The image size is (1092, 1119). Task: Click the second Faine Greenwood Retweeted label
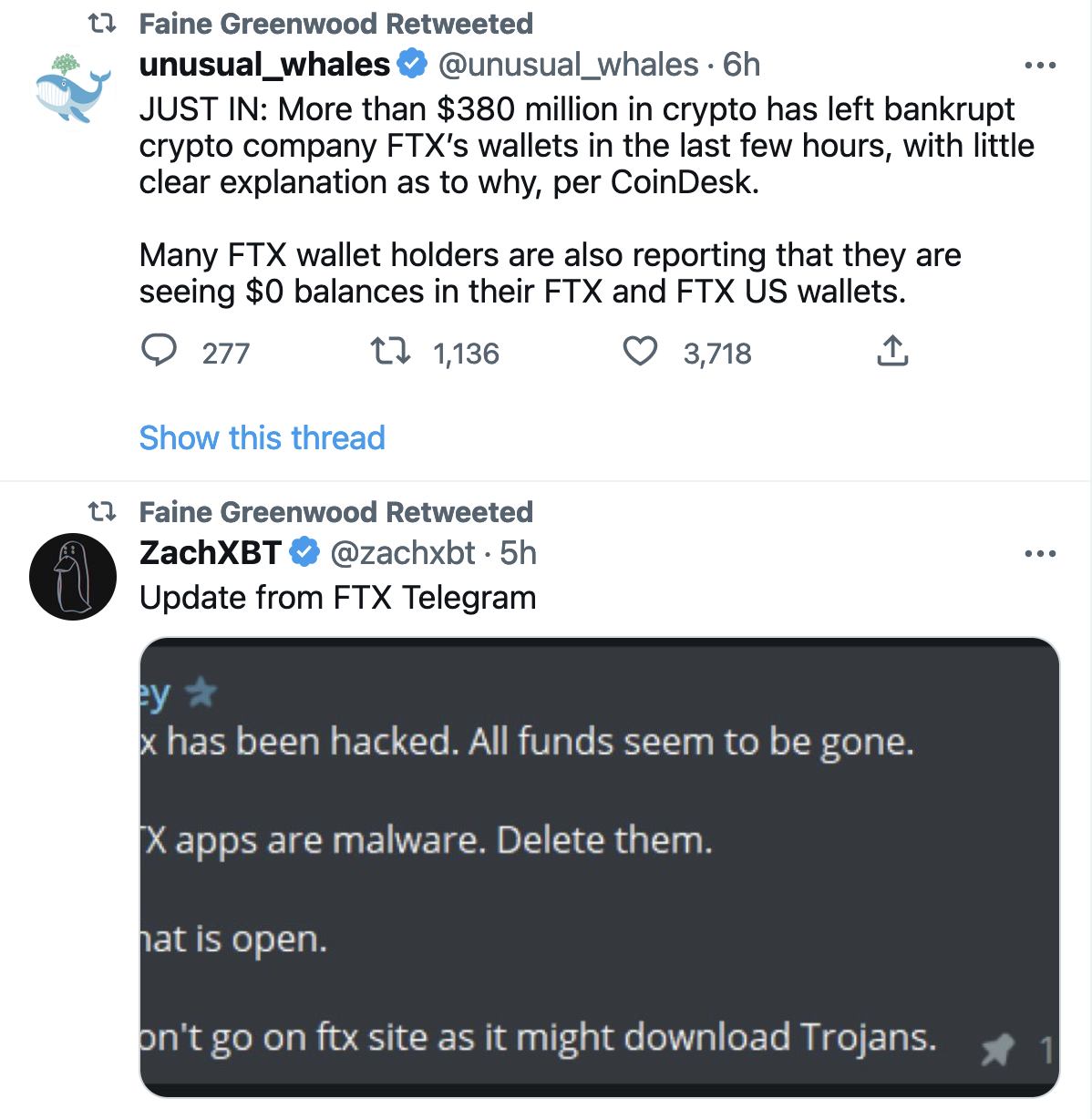[335, 512]
